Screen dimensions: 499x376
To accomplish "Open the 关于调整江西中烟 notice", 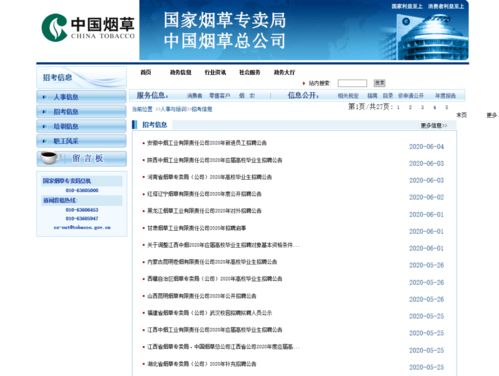I will point(223,245).
